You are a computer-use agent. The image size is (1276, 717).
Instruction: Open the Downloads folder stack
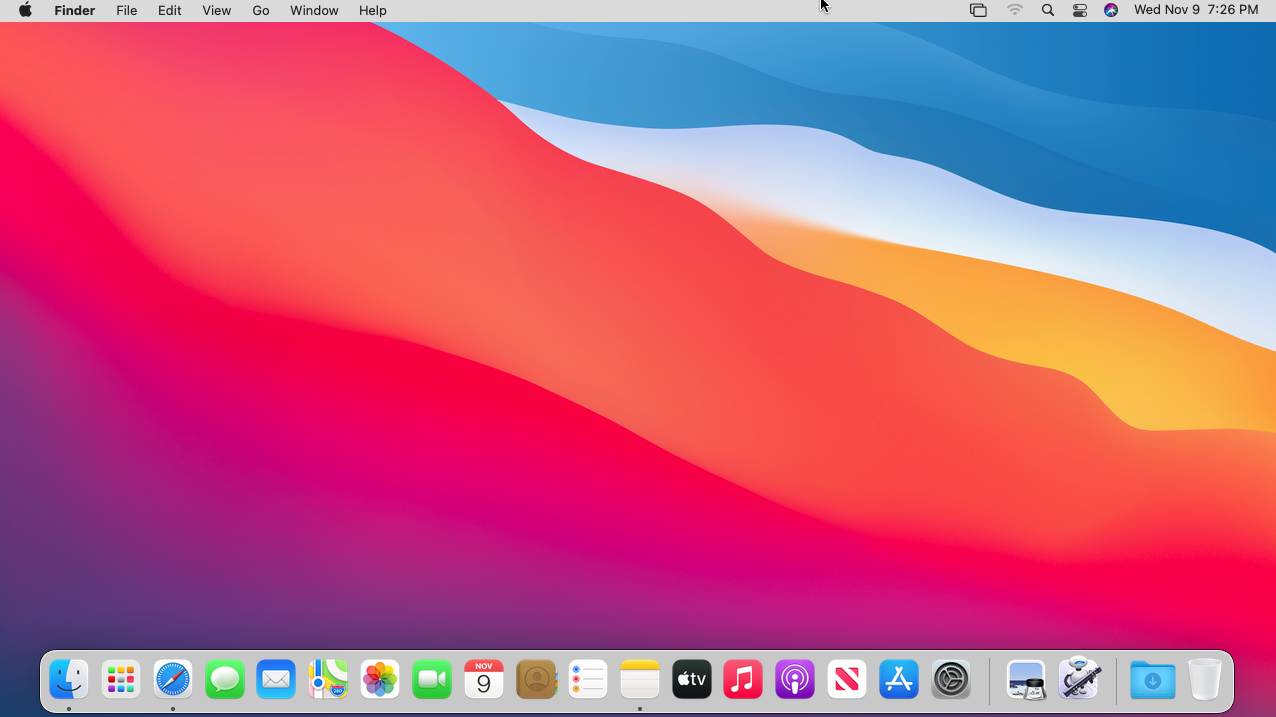click(1153, 680)
